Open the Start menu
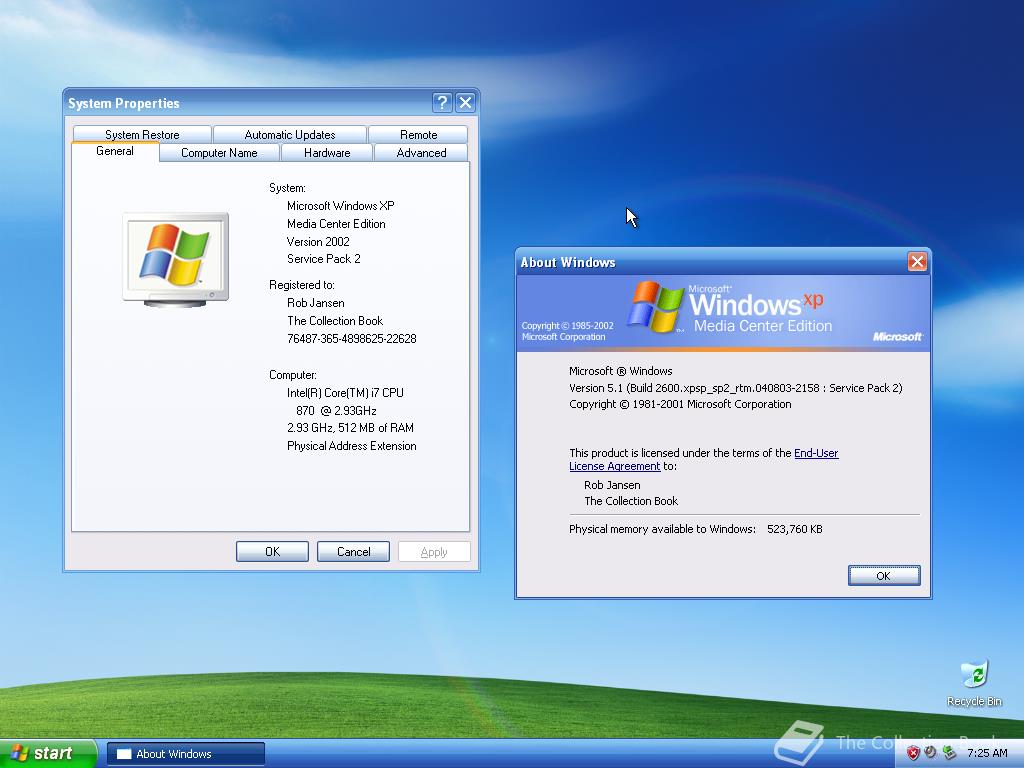The height and width of the screenshot is (768, 1024). 48,753
